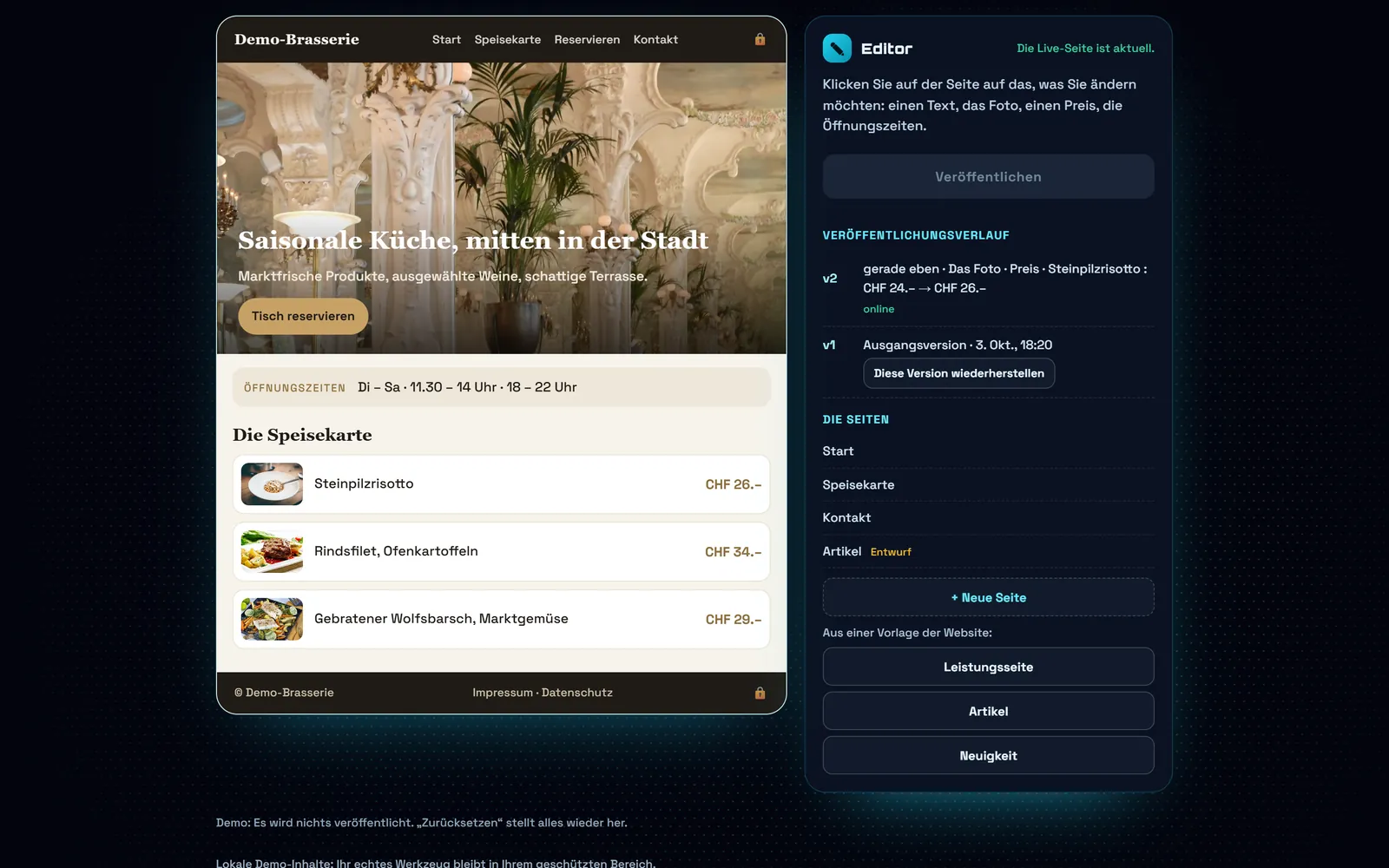Open the Reservieren navigation item
Viewport: 1389px width, 868px height.
pyautogui.click(x=587, y=40)
